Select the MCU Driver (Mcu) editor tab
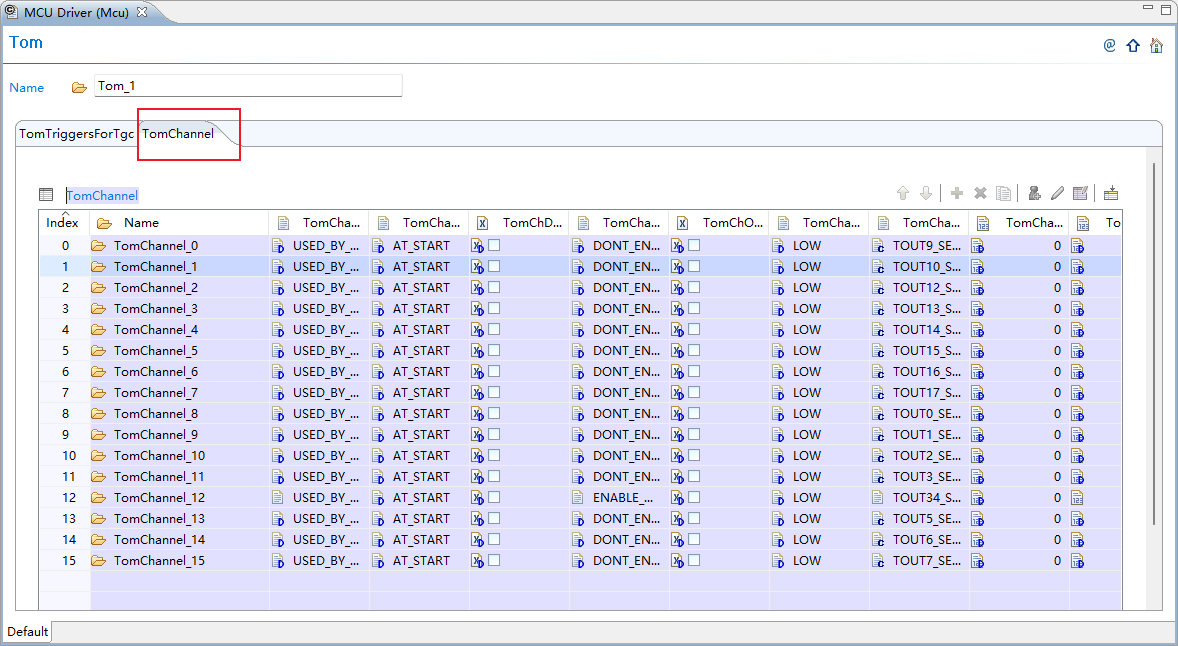 (x=76, y=13)
